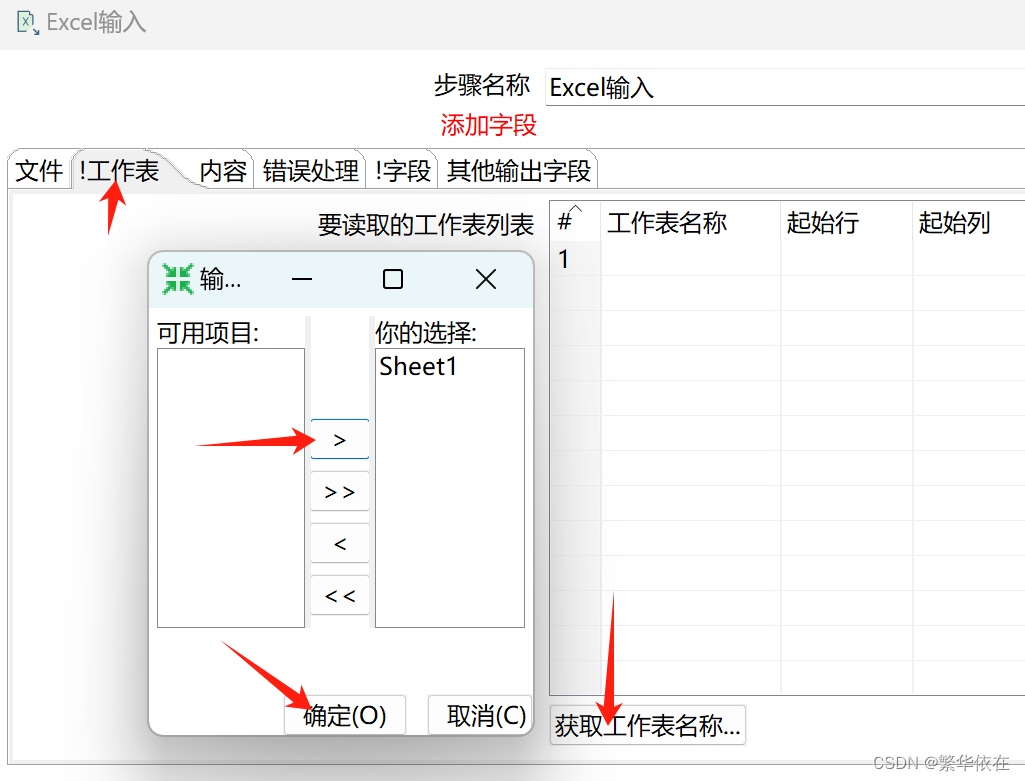The image size is (1025, 781).
Task: Click the single < remove item button
Action: [x=340, y=543]
